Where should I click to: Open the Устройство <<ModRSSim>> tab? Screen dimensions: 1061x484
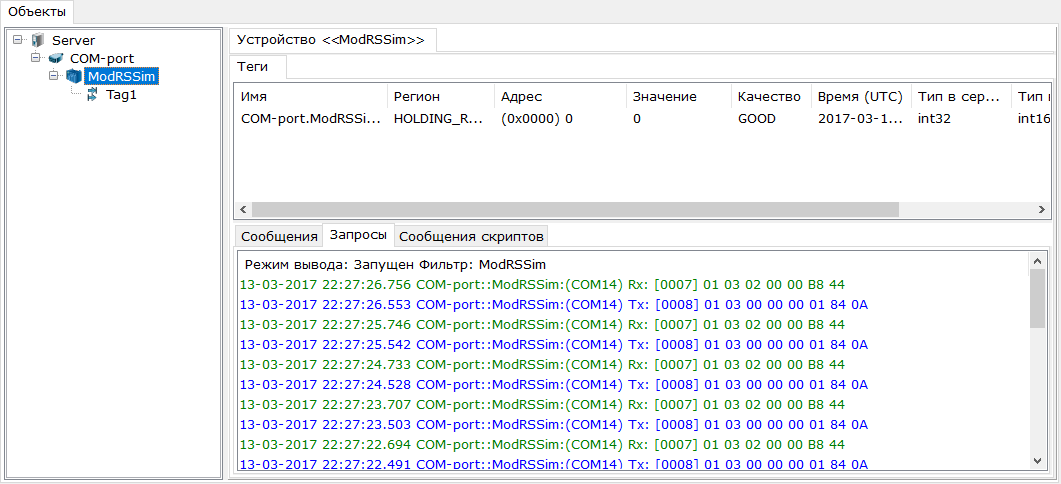332,40
